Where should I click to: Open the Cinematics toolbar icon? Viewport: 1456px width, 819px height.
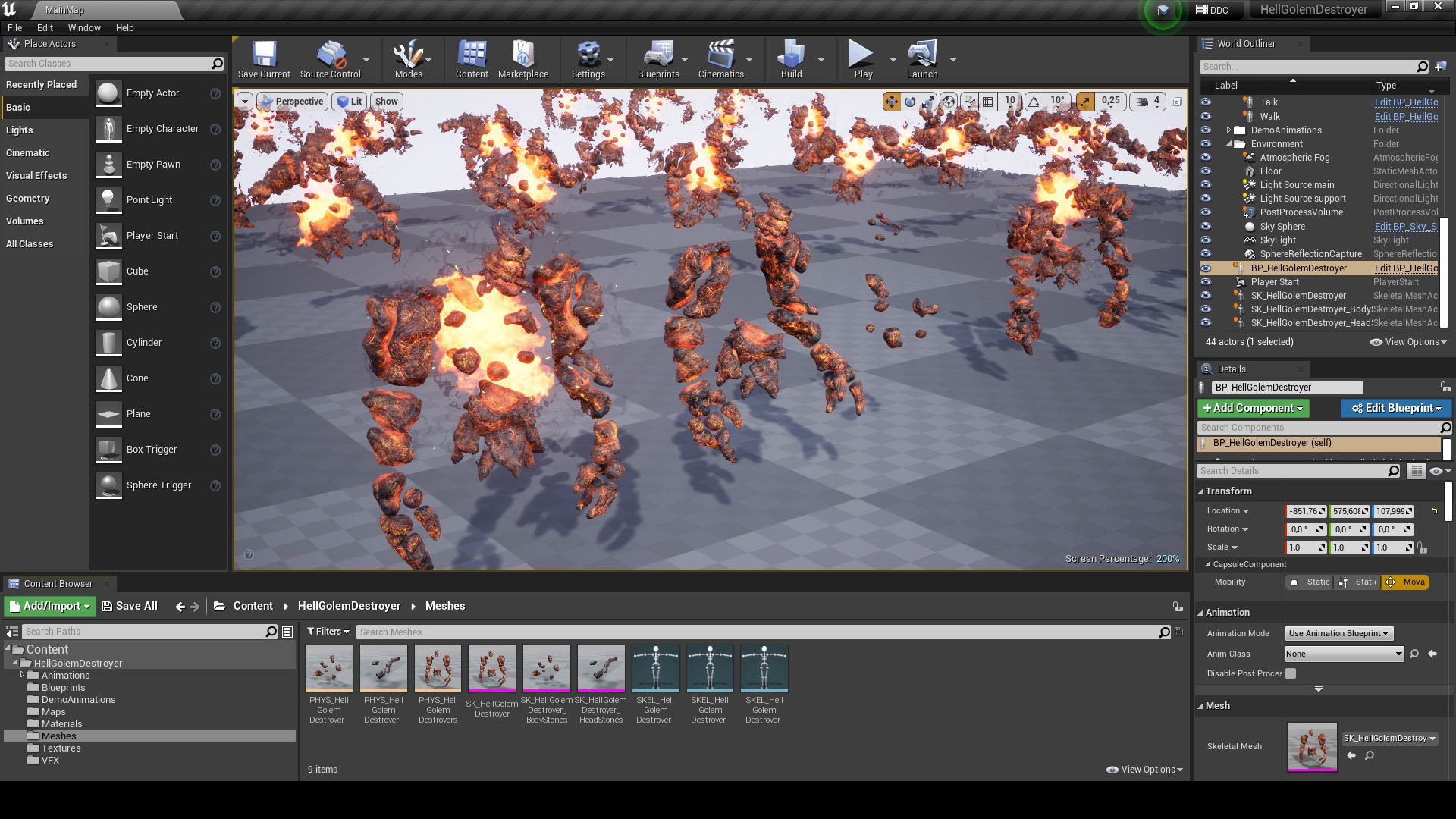coord(721,59)
